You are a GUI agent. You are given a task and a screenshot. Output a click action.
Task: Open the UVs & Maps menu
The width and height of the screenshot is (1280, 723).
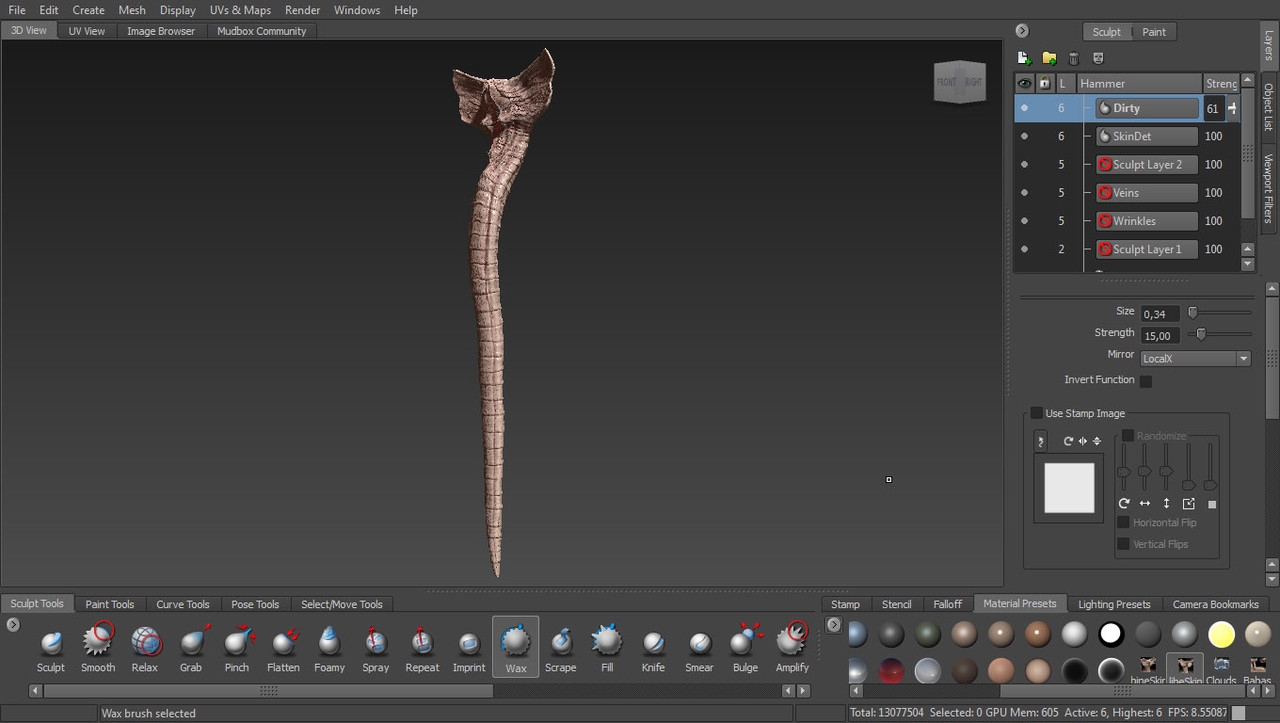[240, 10]
